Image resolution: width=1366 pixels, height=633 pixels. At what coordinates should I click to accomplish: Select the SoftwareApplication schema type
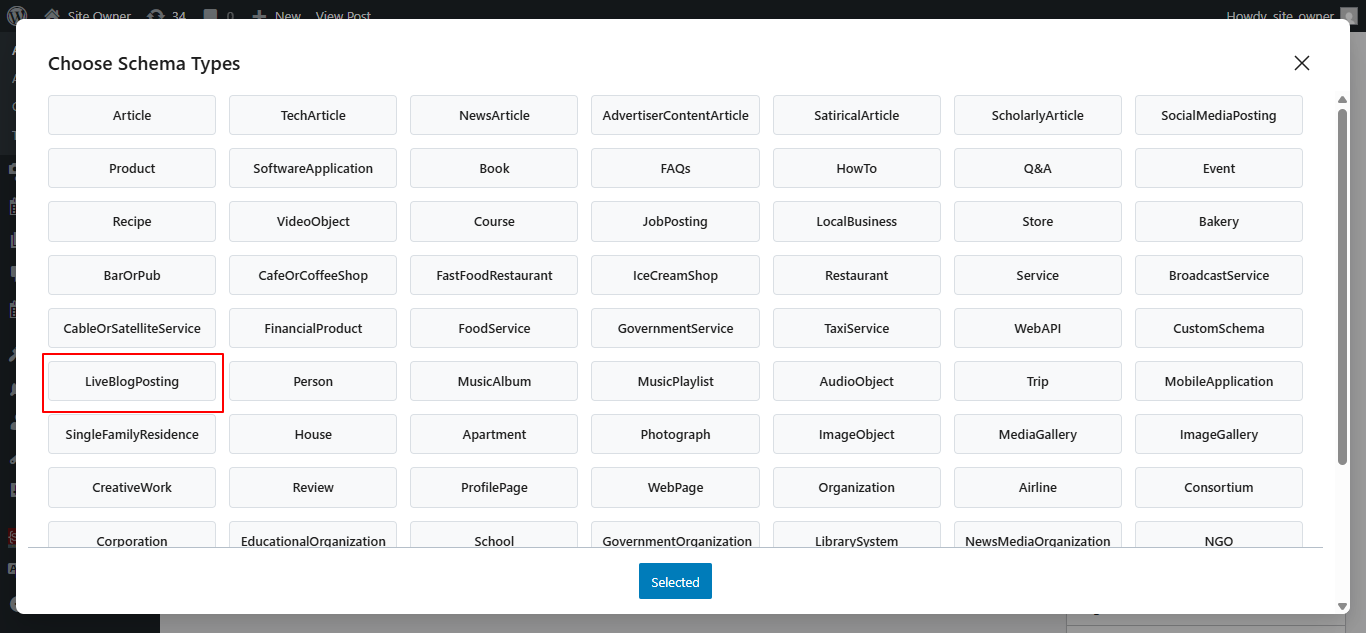[x=313, y=168]
